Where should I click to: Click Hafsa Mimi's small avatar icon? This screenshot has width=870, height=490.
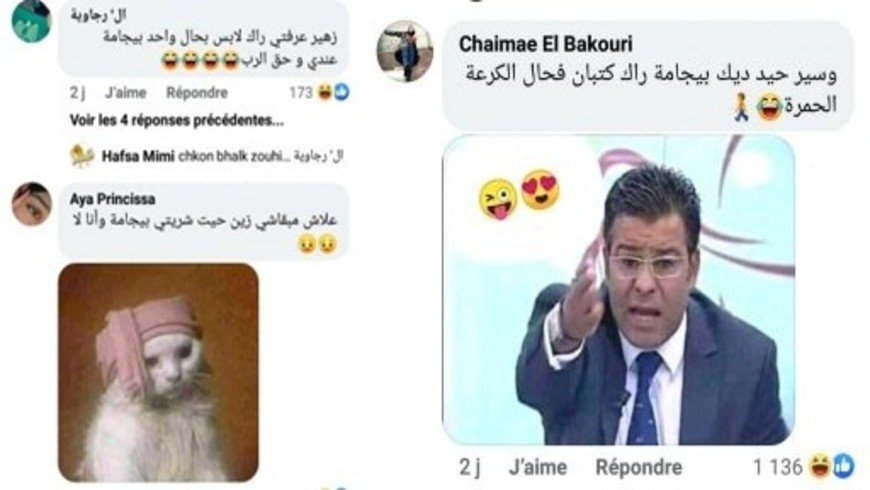(x=82, y=156)
